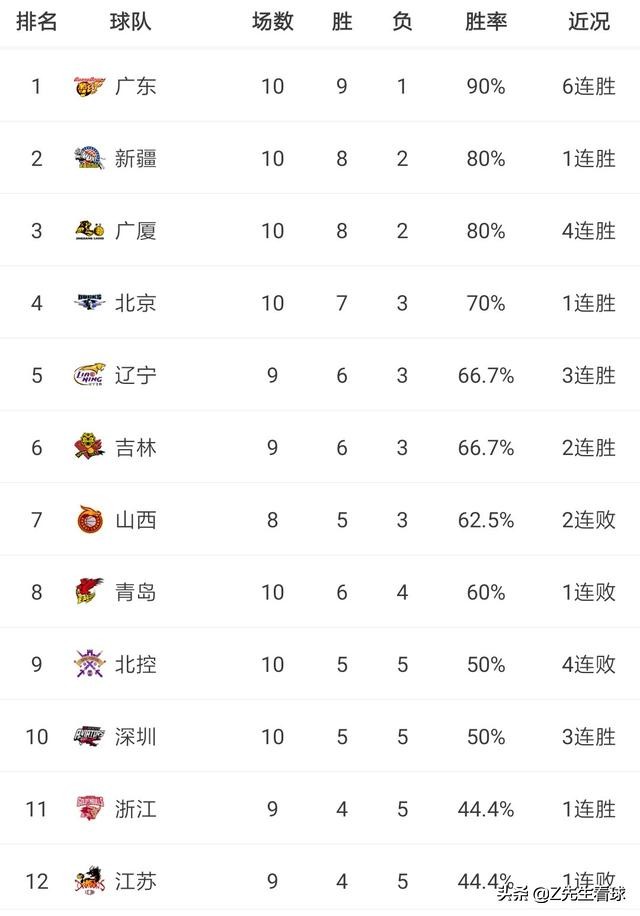Click the Qingdao (青岛) eagle logo
The width and height of the screenshot is (640, 916).
pos(89,591)
